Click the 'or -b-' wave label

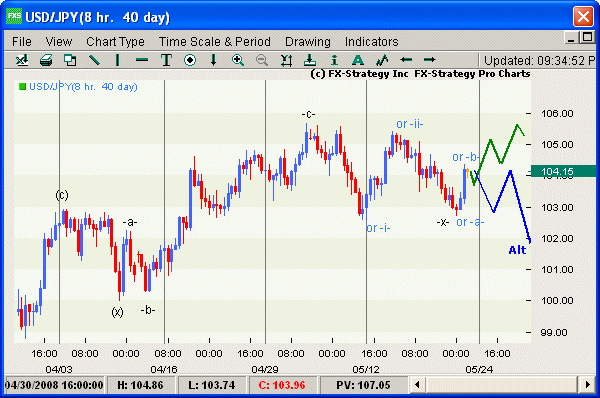point(465,157)
